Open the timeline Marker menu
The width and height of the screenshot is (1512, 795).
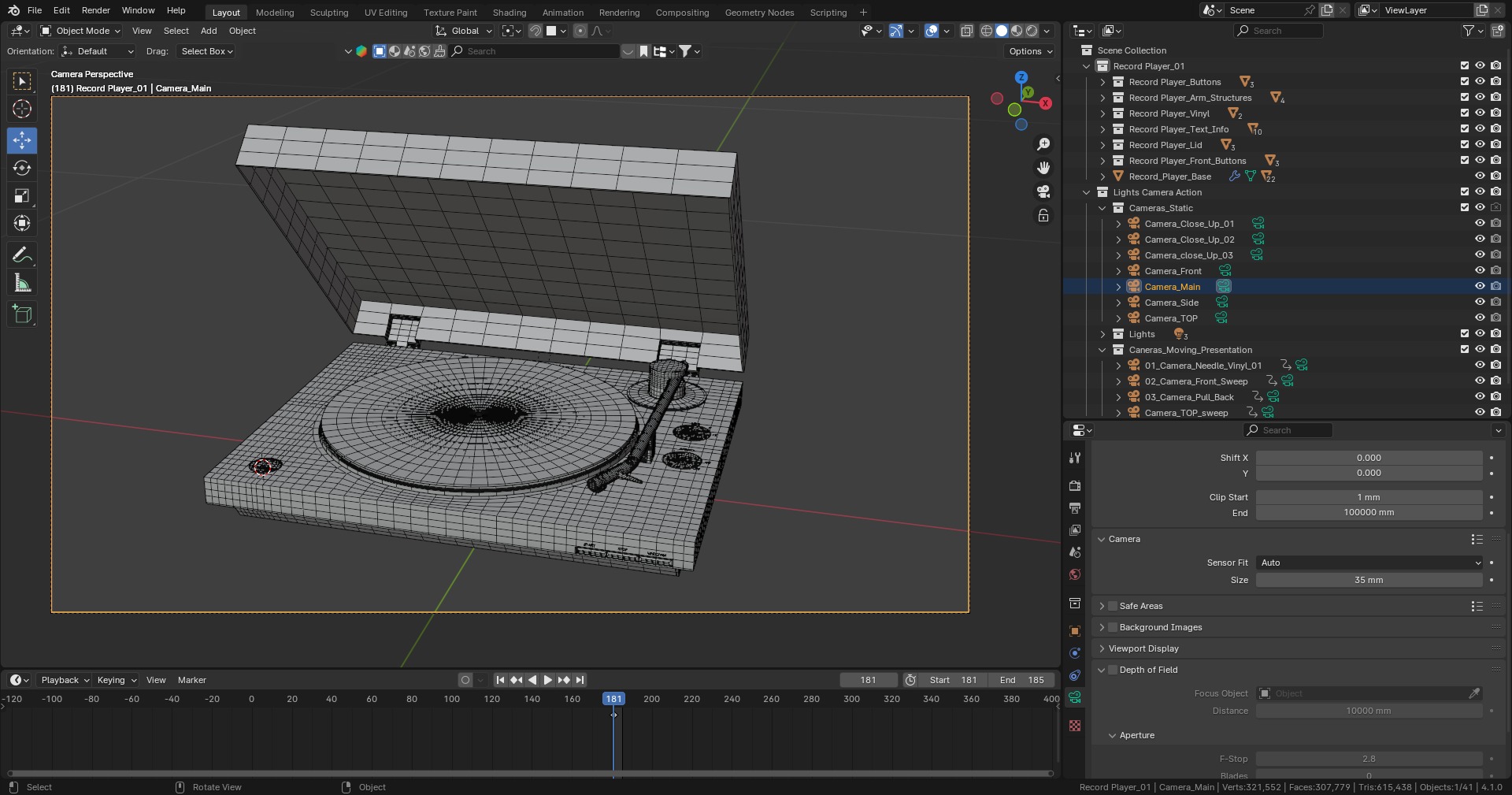point(192,680)
